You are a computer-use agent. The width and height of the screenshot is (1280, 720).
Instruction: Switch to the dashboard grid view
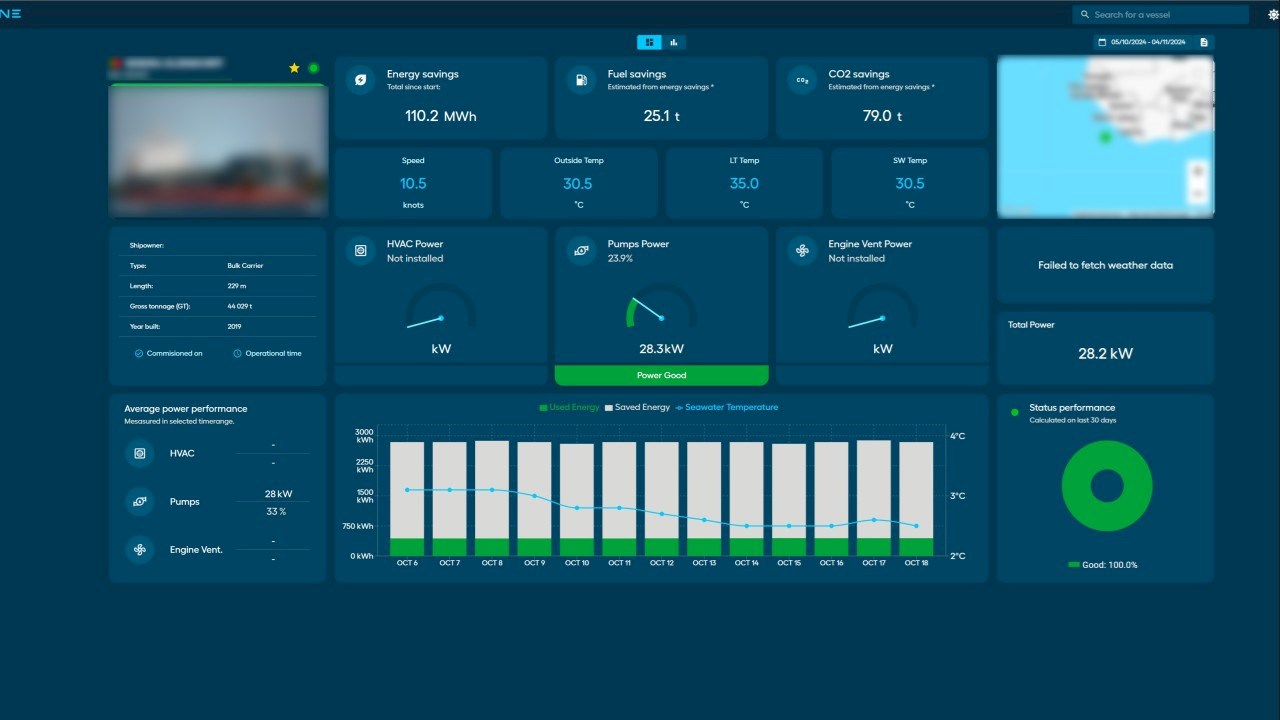(649, 42)
